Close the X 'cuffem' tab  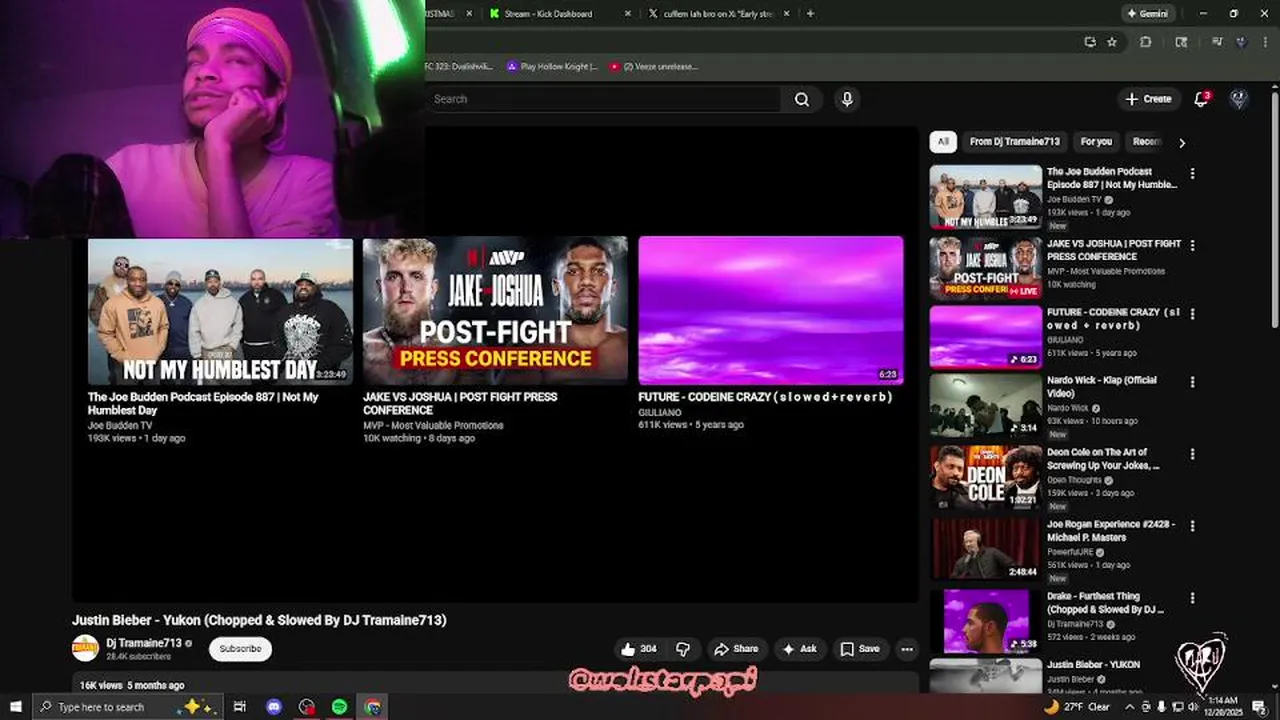click(x=787, y=13)
